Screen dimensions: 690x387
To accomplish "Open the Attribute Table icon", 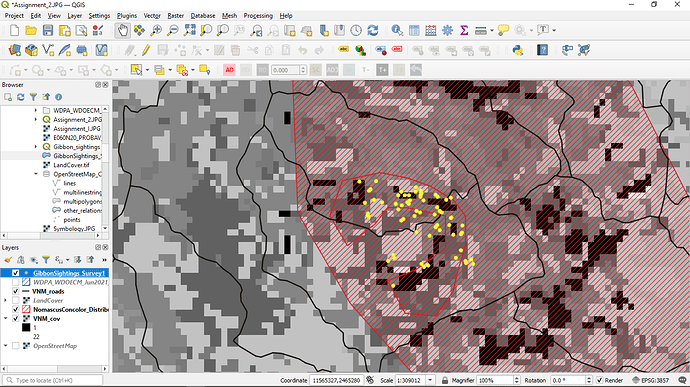I will (x=414, y=30).
